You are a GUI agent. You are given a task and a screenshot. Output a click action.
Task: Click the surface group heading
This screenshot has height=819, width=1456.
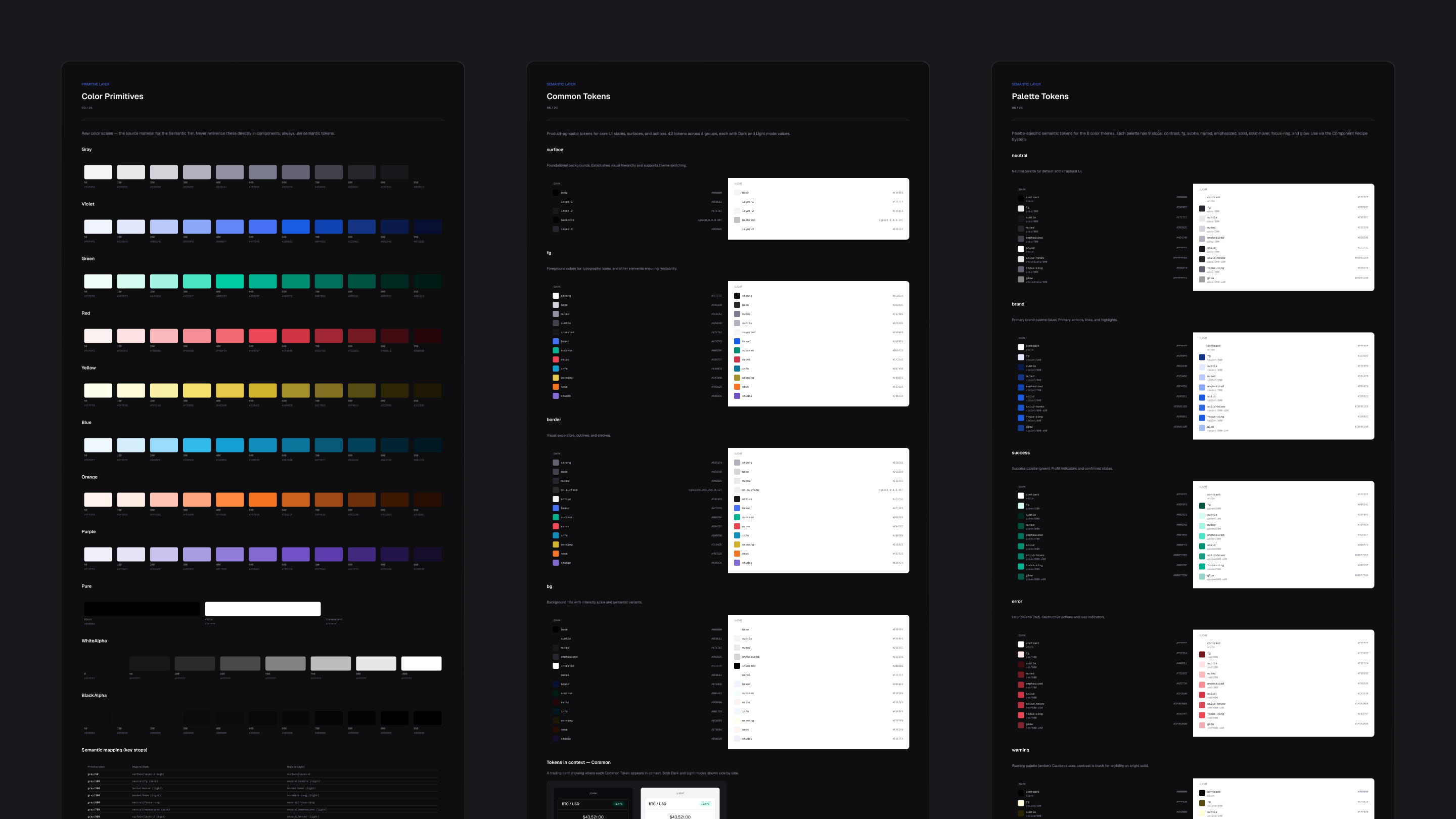coord(555,150)
